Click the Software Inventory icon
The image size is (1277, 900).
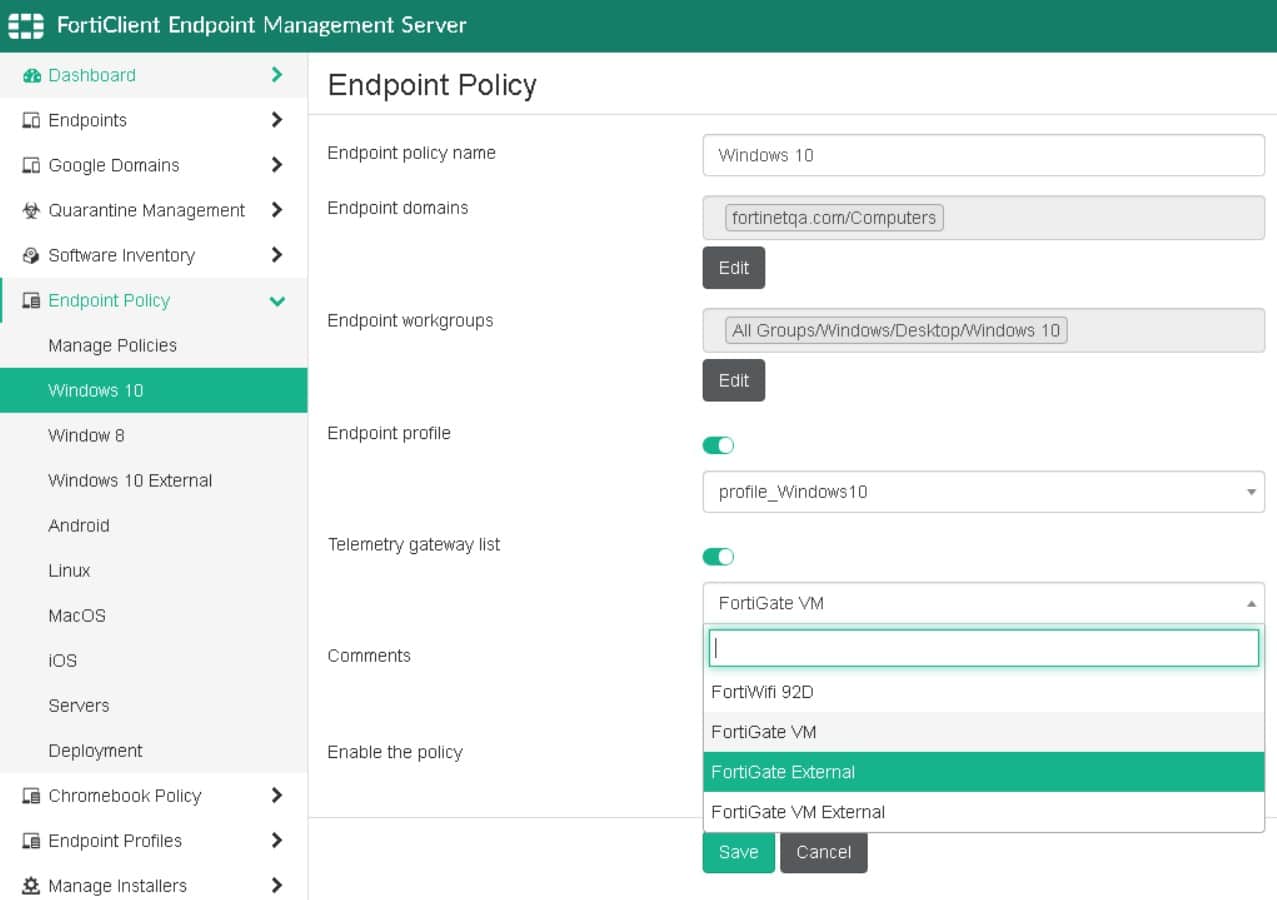(x=30, y=255)
